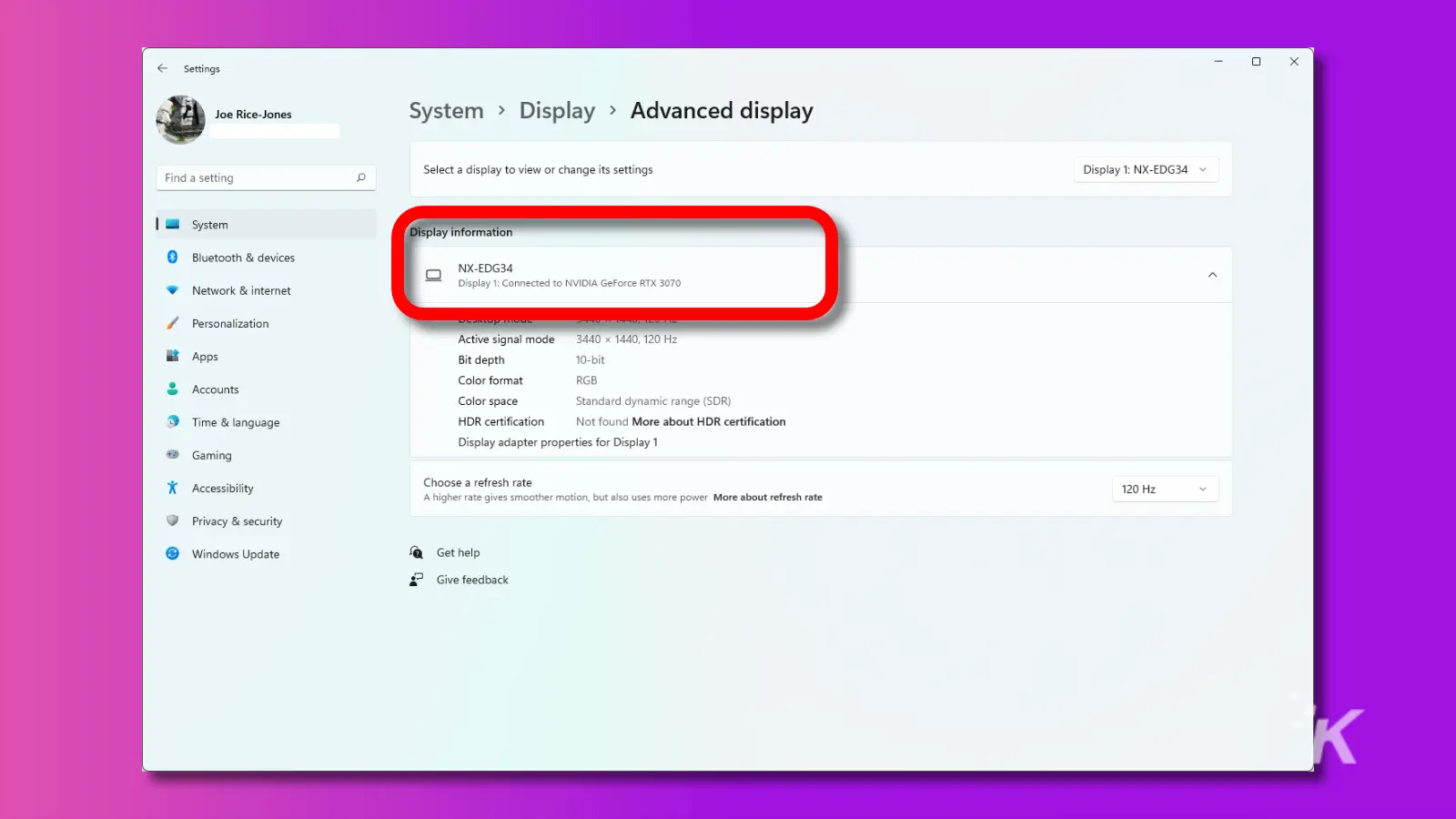Go back with the Settings back arrow
Screen dimensions: 1456x819
[x=162, y=68]
